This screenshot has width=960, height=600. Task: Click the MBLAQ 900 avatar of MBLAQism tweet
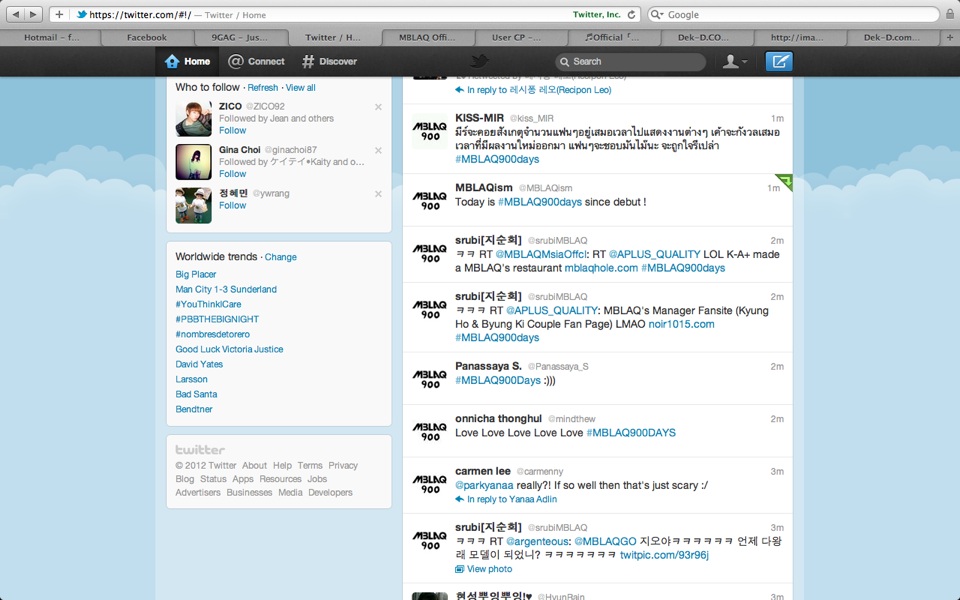point(430,201)
